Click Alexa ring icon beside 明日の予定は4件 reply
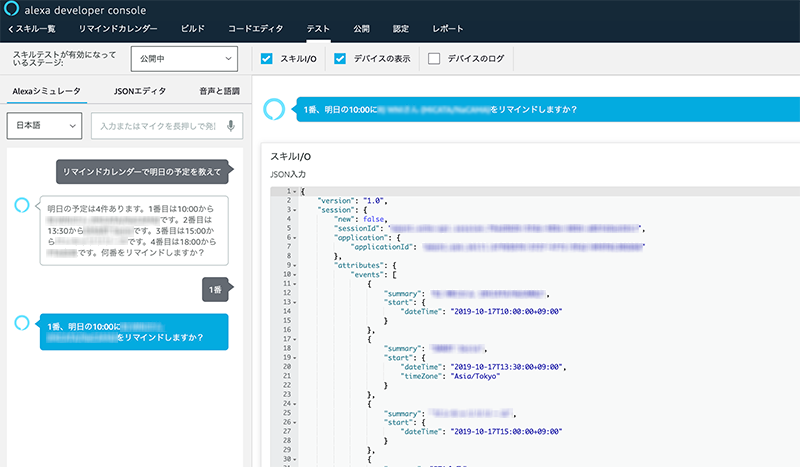 click(x=22, y=205)
